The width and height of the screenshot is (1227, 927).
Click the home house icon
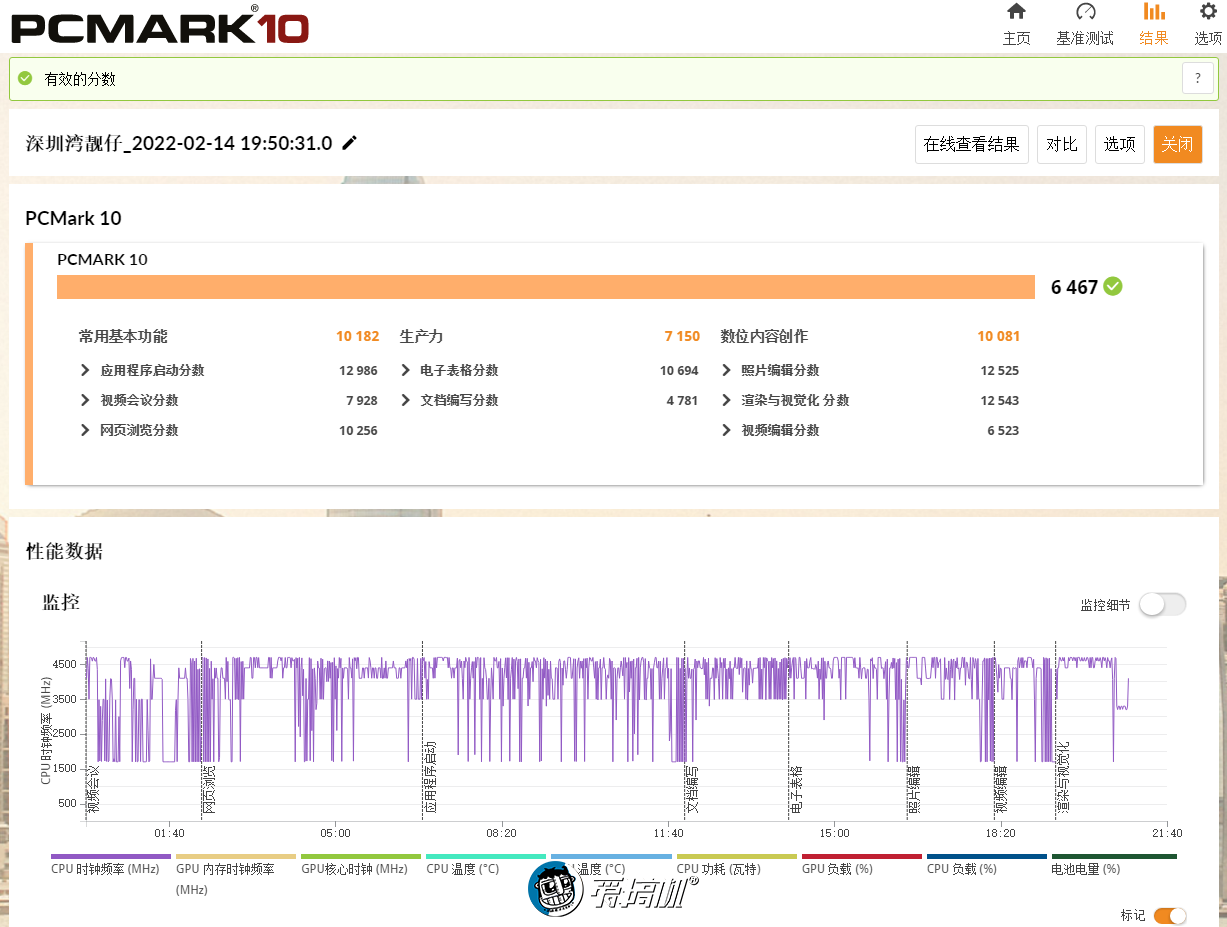click(x=1016, y=12)
